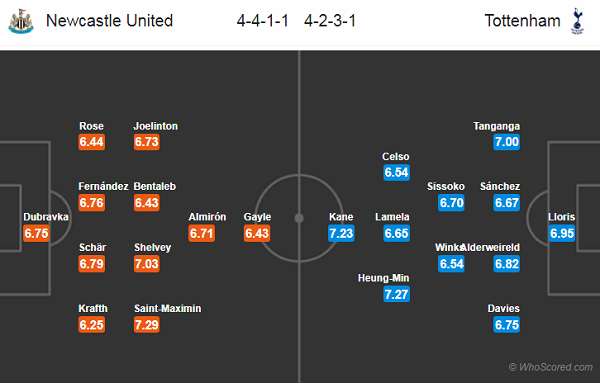Viewport: 600px width, 383px height.
Task: Open the Newcastle United team name
Action: tap(109, 21)
